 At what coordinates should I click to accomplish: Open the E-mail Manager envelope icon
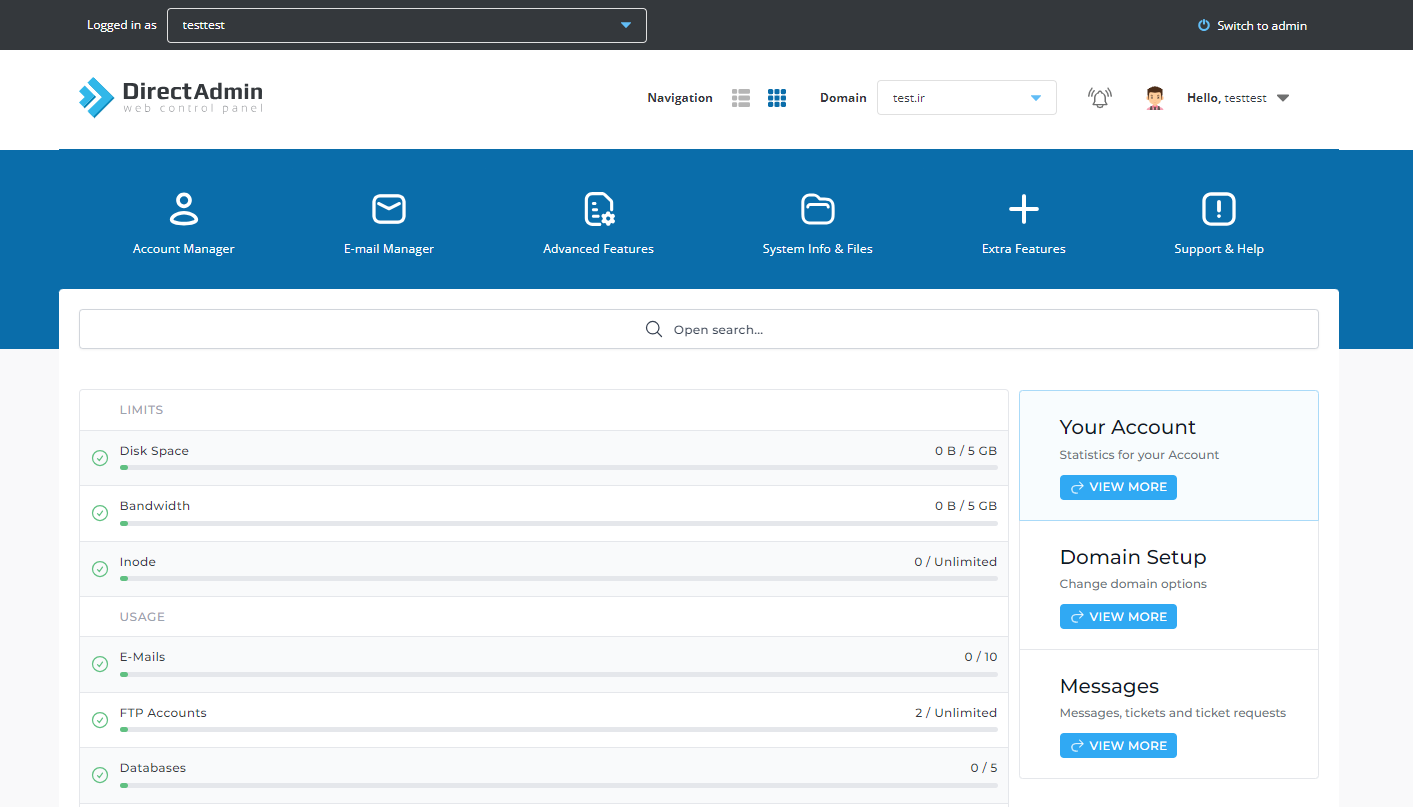[x=389, y=210]
